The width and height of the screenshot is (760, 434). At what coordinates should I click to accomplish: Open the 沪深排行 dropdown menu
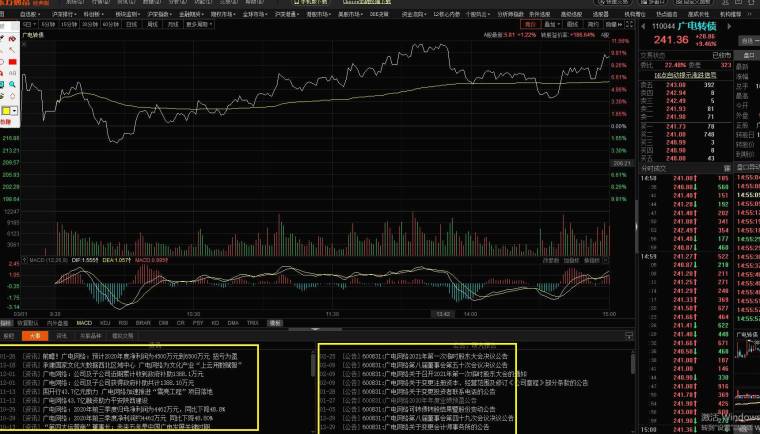(x=63, y=15)
